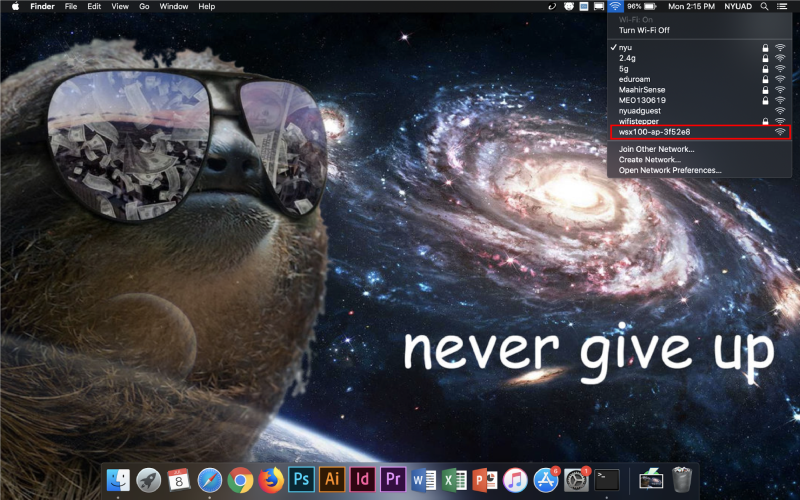Turn Wi-Fi Off from the menu

tap(699, 30)
